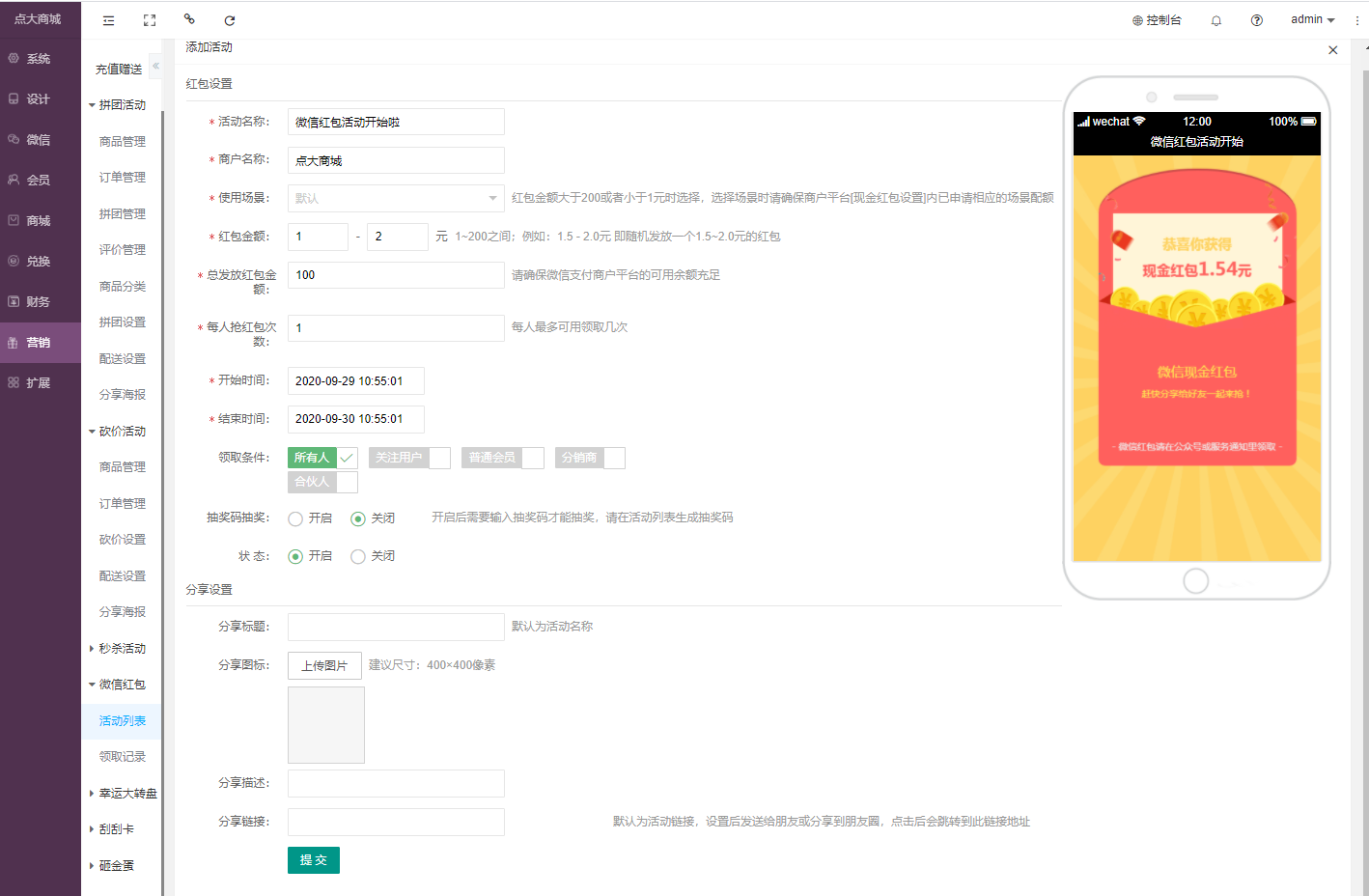Open the 控制台 console link
This screenshot has height=896, width=1369.
tap(1157, 20)
